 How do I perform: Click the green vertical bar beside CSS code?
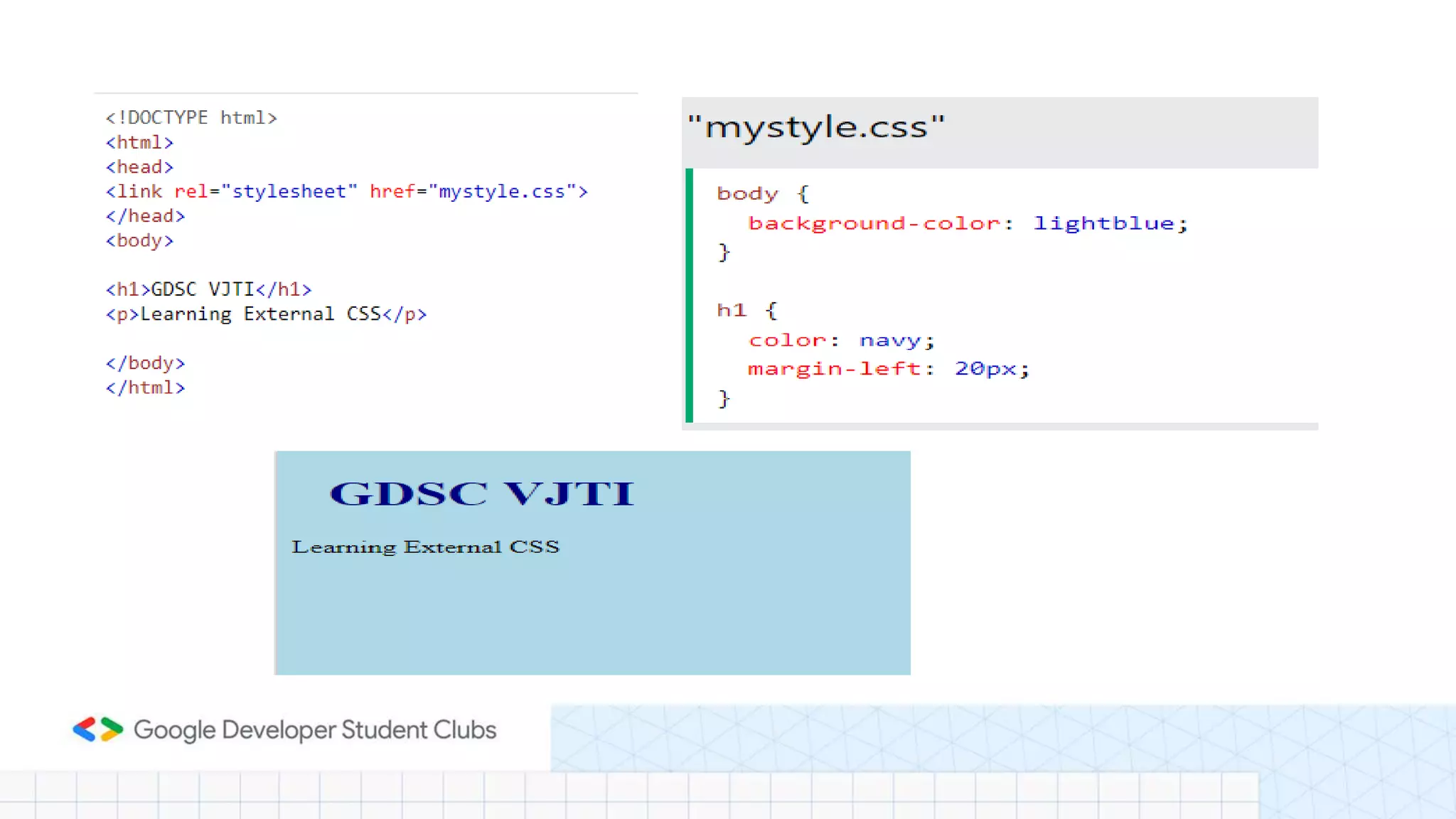pyautogui.click(x=689, y=295)
